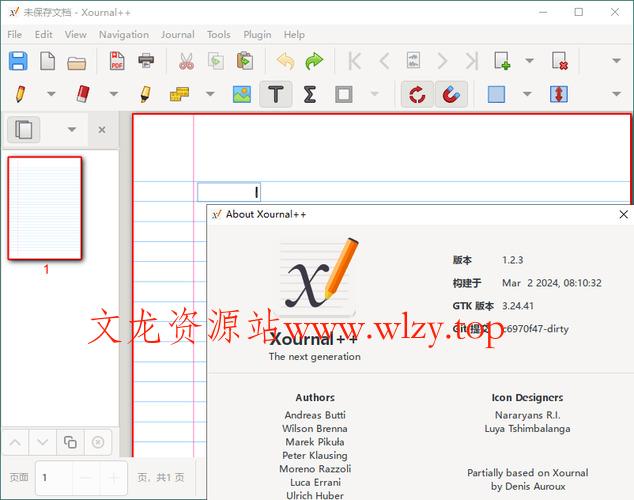634x500 pixels.
Task: Select the ruler measuring tool
Action: point(179,94)
